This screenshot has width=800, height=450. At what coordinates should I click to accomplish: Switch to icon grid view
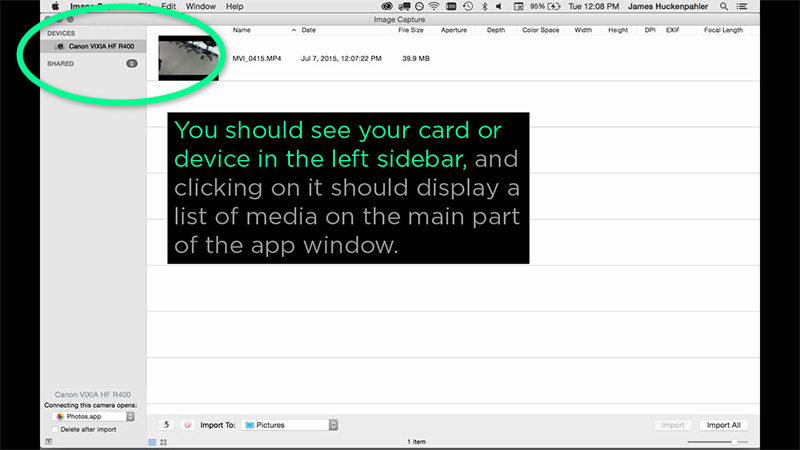point(163,442)
